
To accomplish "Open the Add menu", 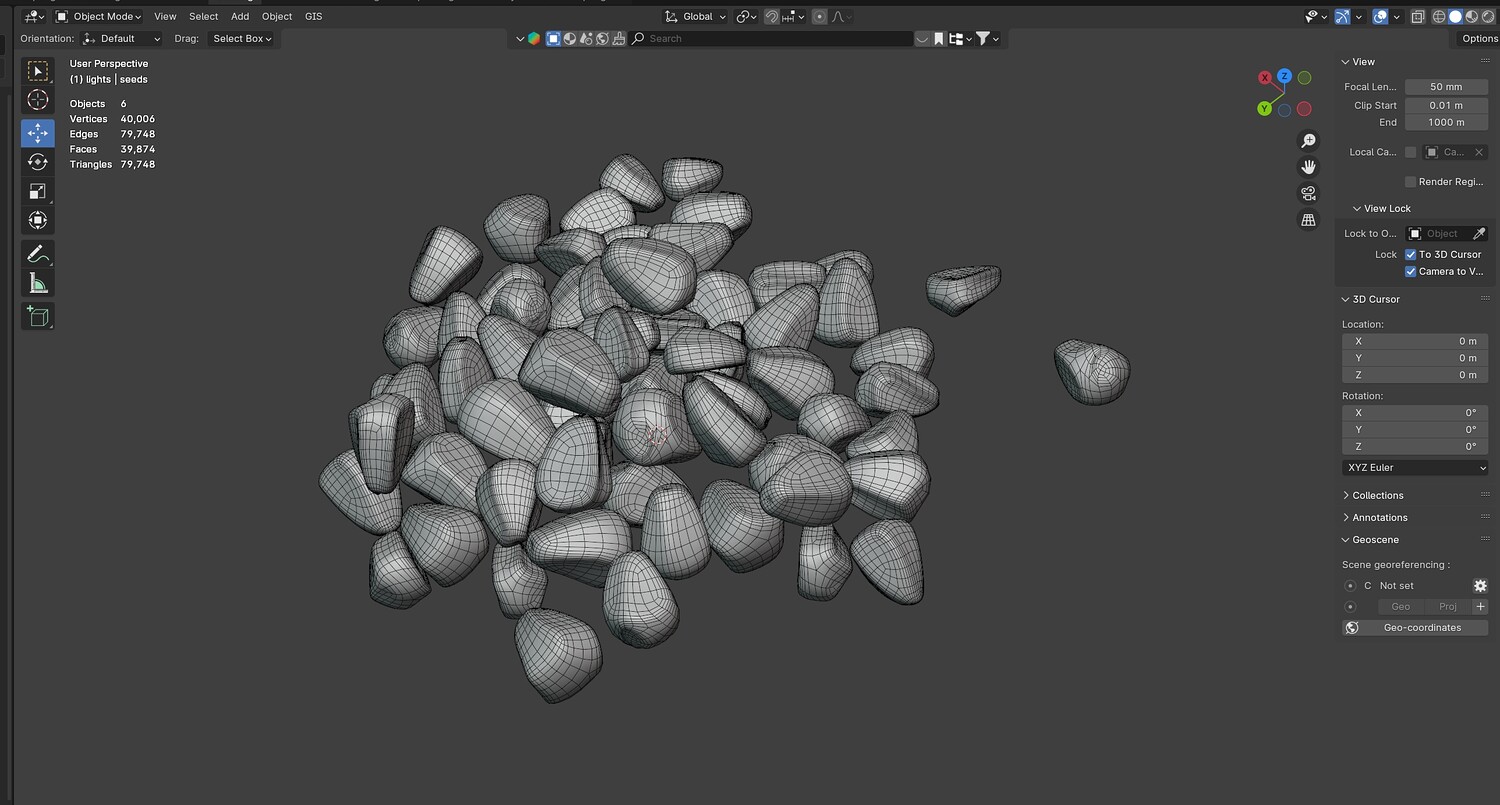I will (240, 16).
